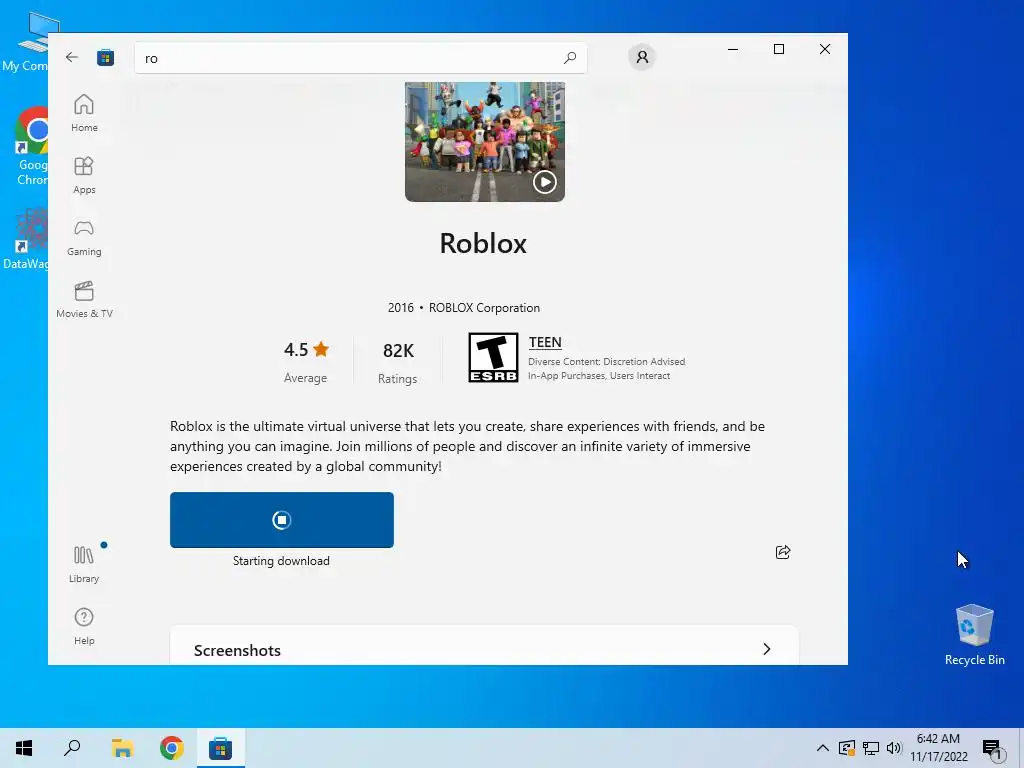
Task: Open the Microsoft Store logo in the header
Action: [x=105, y=58]
